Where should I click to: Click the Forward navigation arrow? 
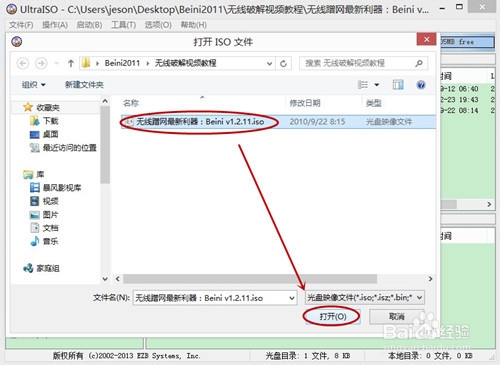click(41, 63)
